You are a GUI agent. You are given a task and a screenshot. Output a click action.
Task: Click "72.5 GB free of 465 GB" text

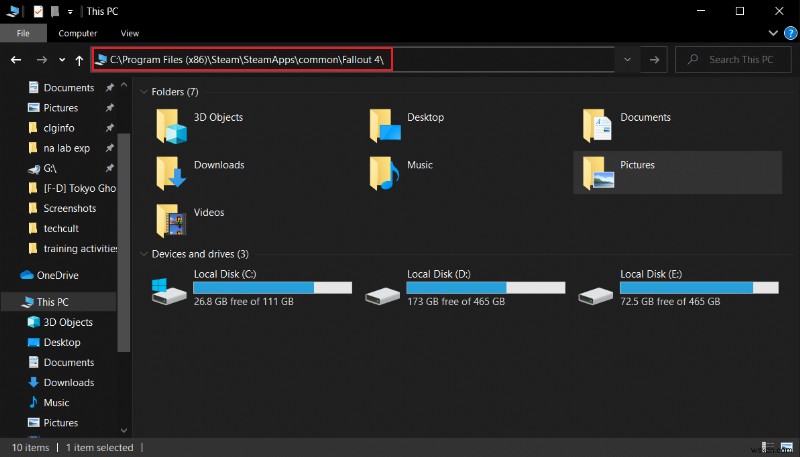point(670,301)
